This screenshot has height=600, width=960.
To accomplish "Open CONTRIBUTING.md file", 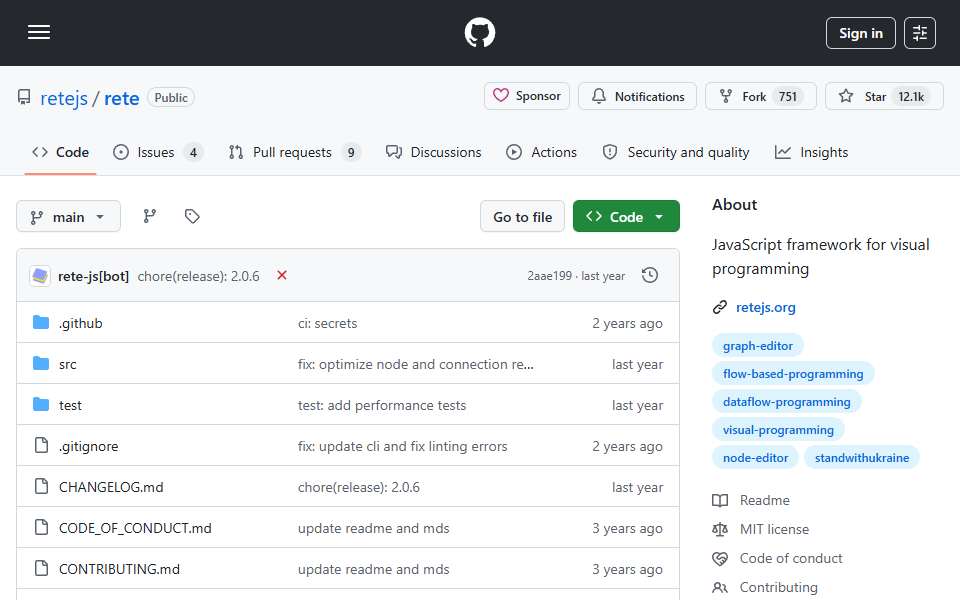I will [x=119, y=569].
